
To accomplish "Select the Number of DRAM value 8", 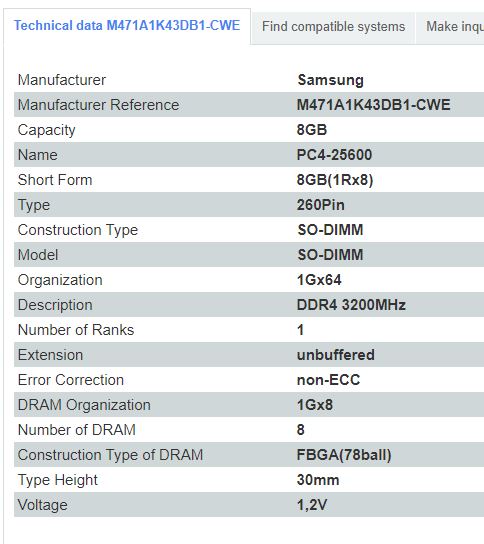I will [x=300, y=430].
